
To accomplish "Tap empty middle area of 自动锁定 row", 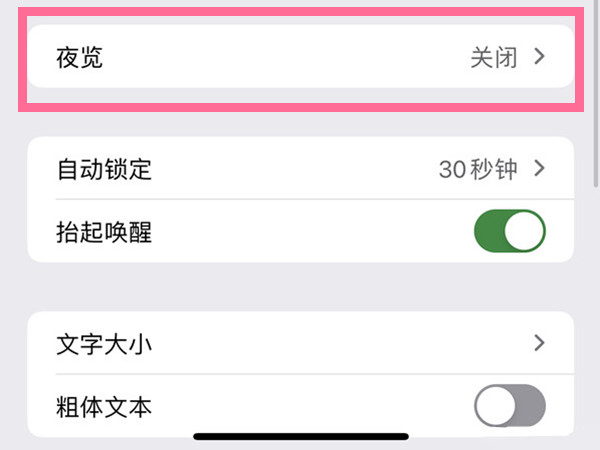I will pyautogui.click(x=295, y=168).
